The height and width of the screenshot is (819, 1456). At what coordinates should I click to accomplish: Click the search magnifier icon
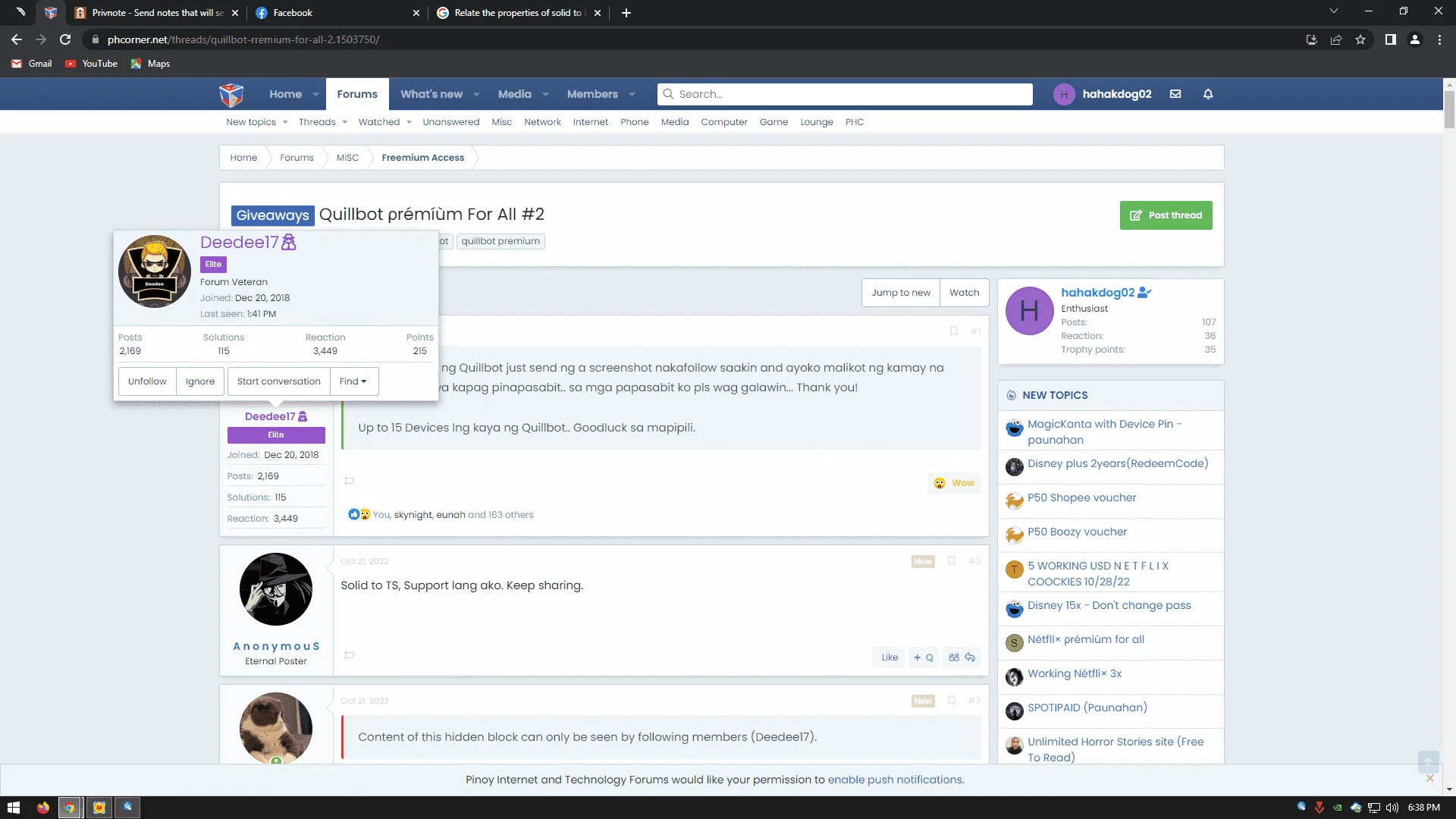pos(668,94)
